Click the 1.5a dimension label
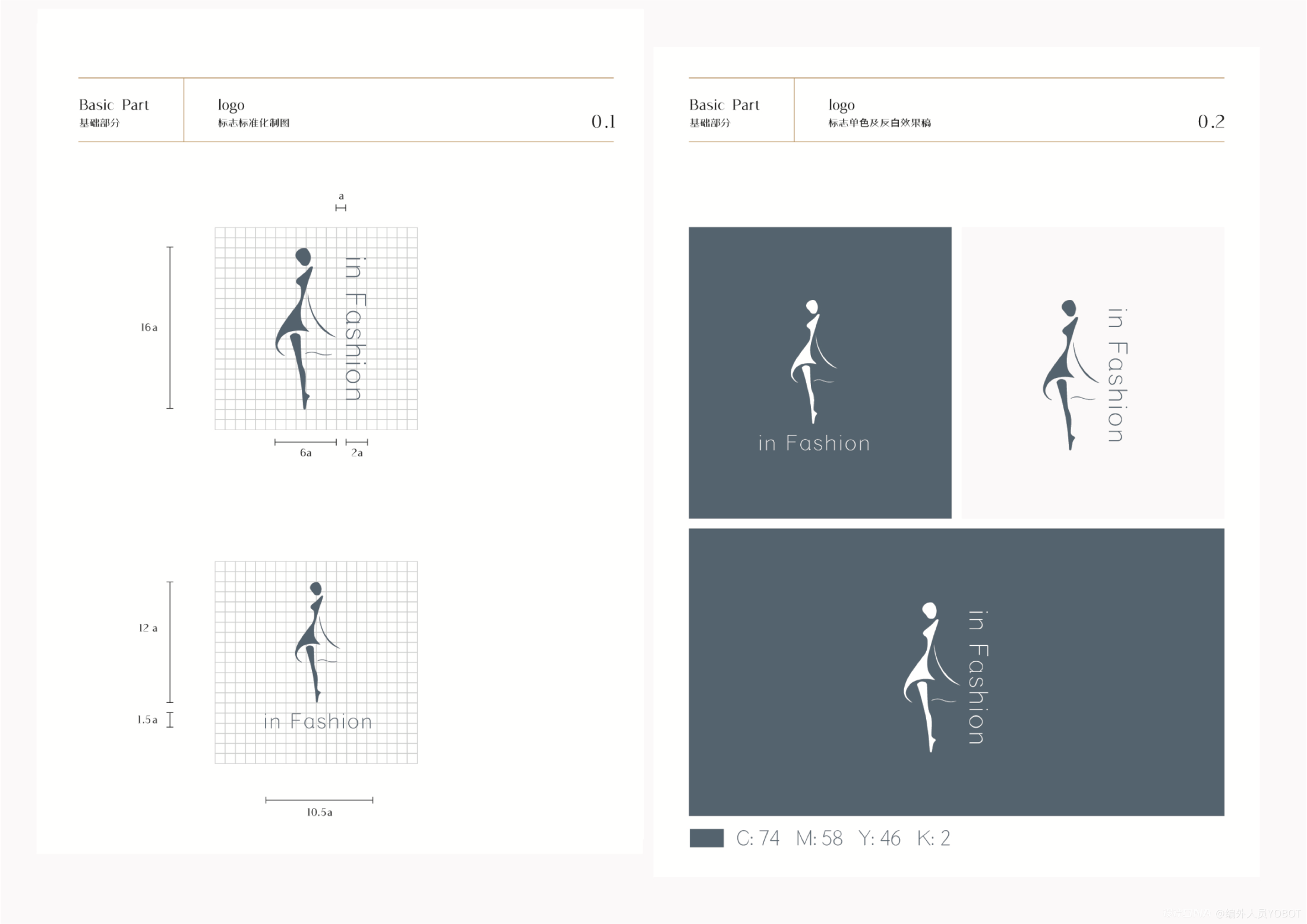Viewport: 1307px width, 924px height. tap(147, 720)
